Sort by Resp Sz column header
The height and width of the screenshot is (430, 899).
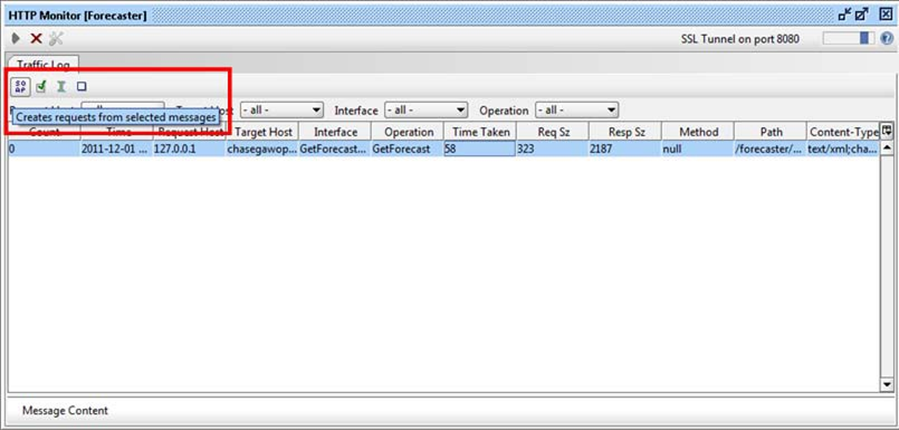626,132
